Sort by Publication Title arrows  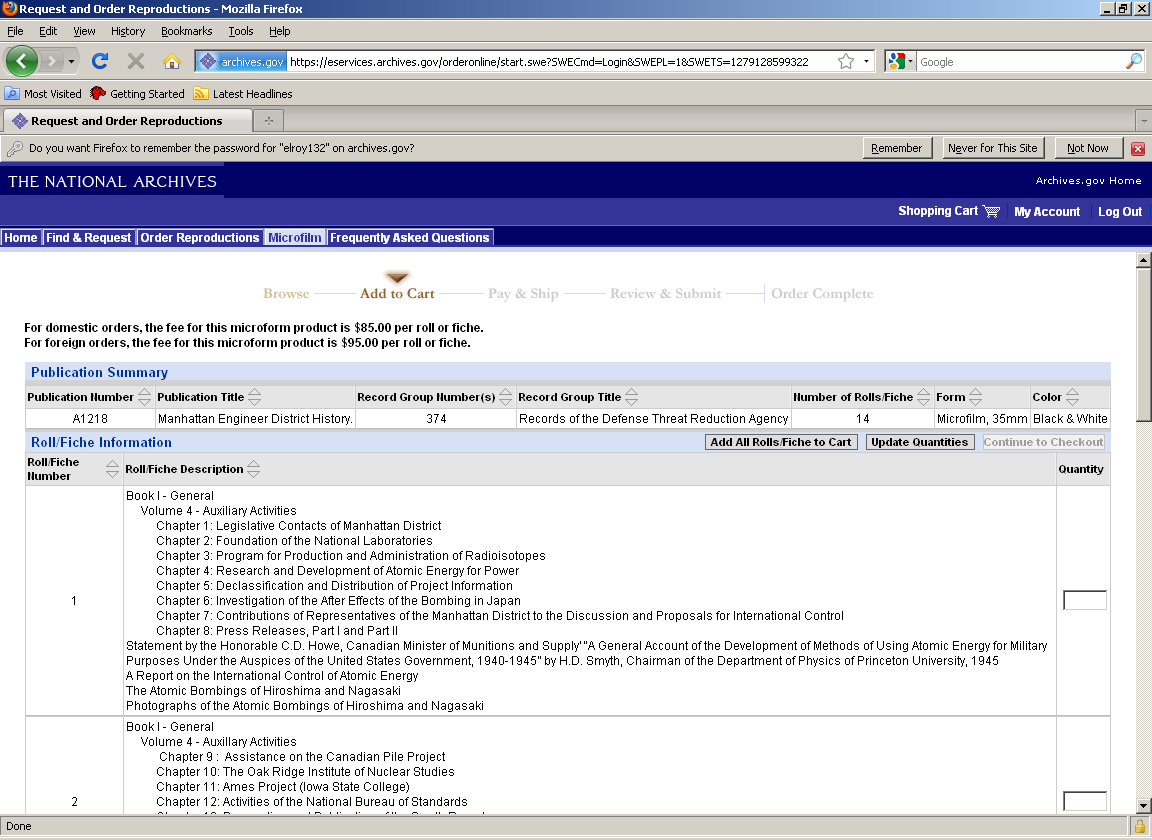[254, 397]
